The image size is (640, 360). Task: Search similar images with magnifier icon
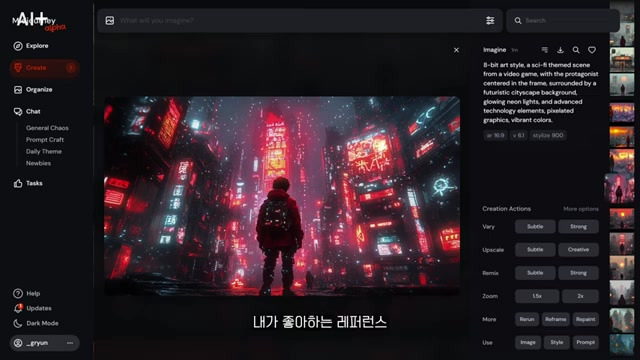click(576, 50)
